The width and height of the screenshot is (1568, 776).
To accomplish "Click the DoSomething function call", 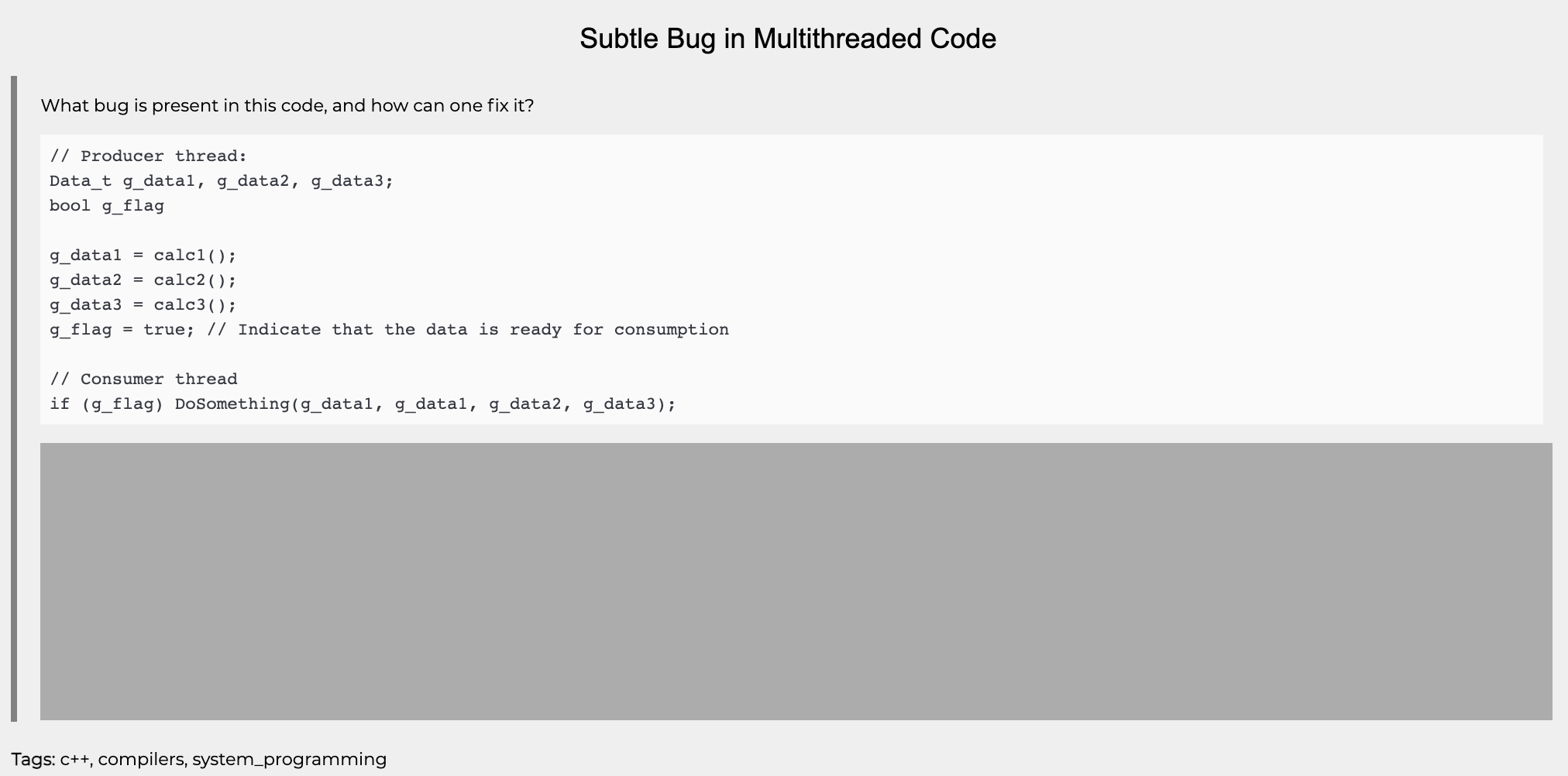I will click(x=425, y=404).
